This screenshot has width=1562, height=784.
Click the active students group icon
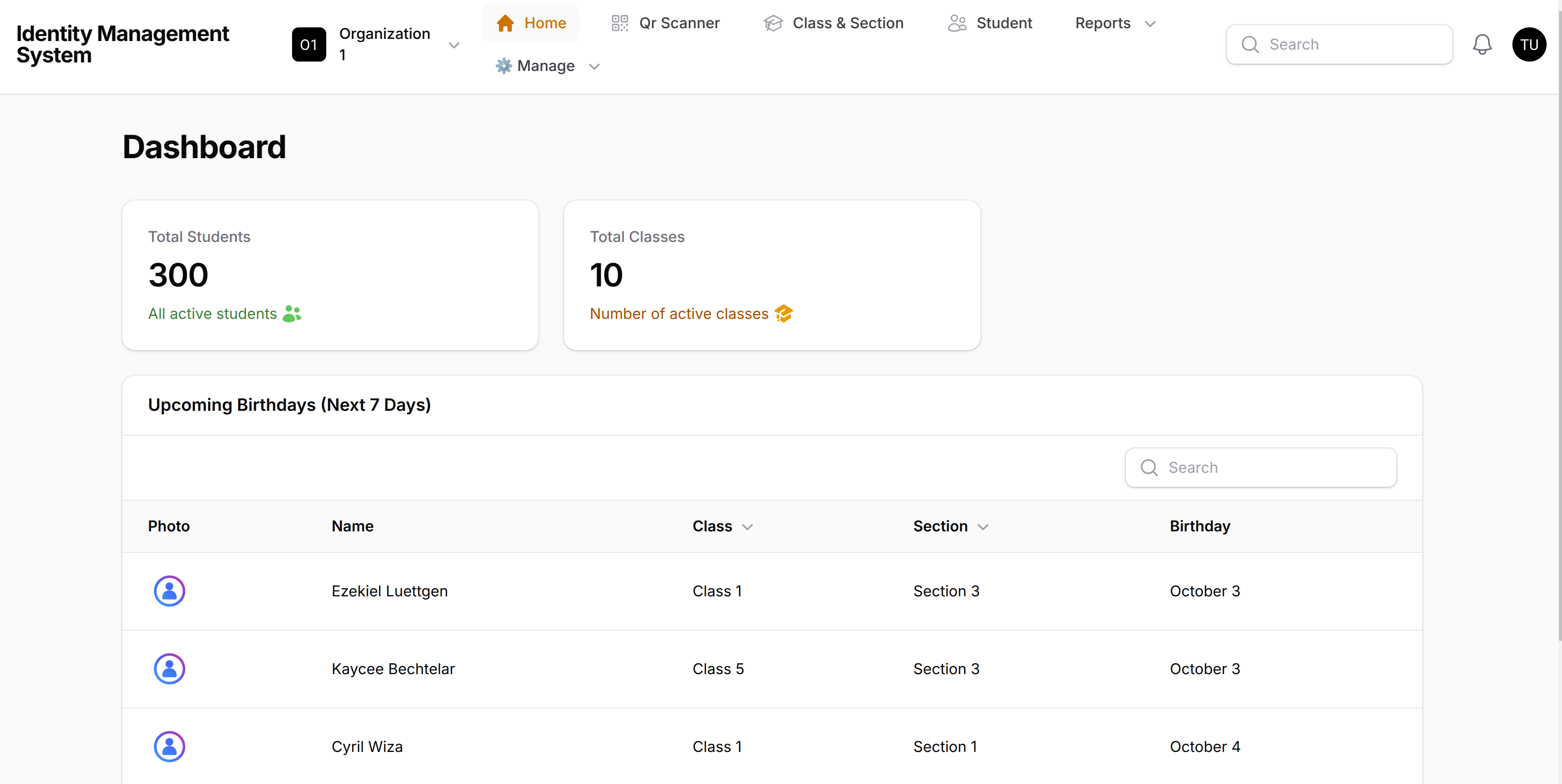coord(292,313)
